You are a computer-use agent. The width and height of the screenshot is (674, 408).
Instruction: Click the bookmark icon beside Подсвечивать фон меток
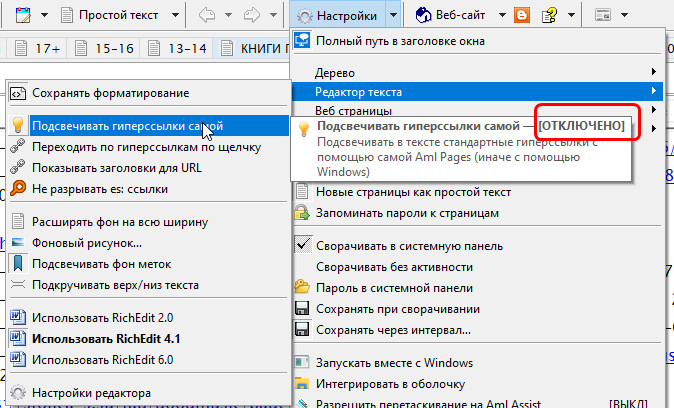[x=18, y=264]
